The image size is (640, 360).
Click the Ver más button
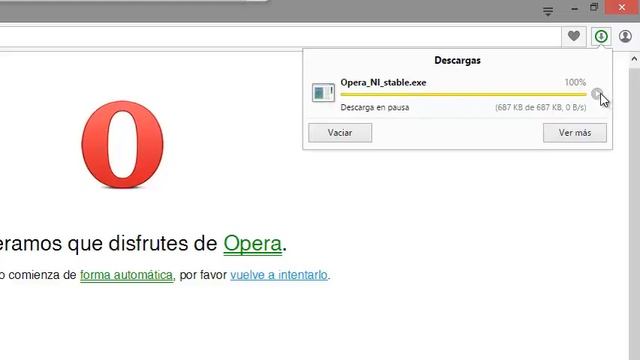pos(575,133)
